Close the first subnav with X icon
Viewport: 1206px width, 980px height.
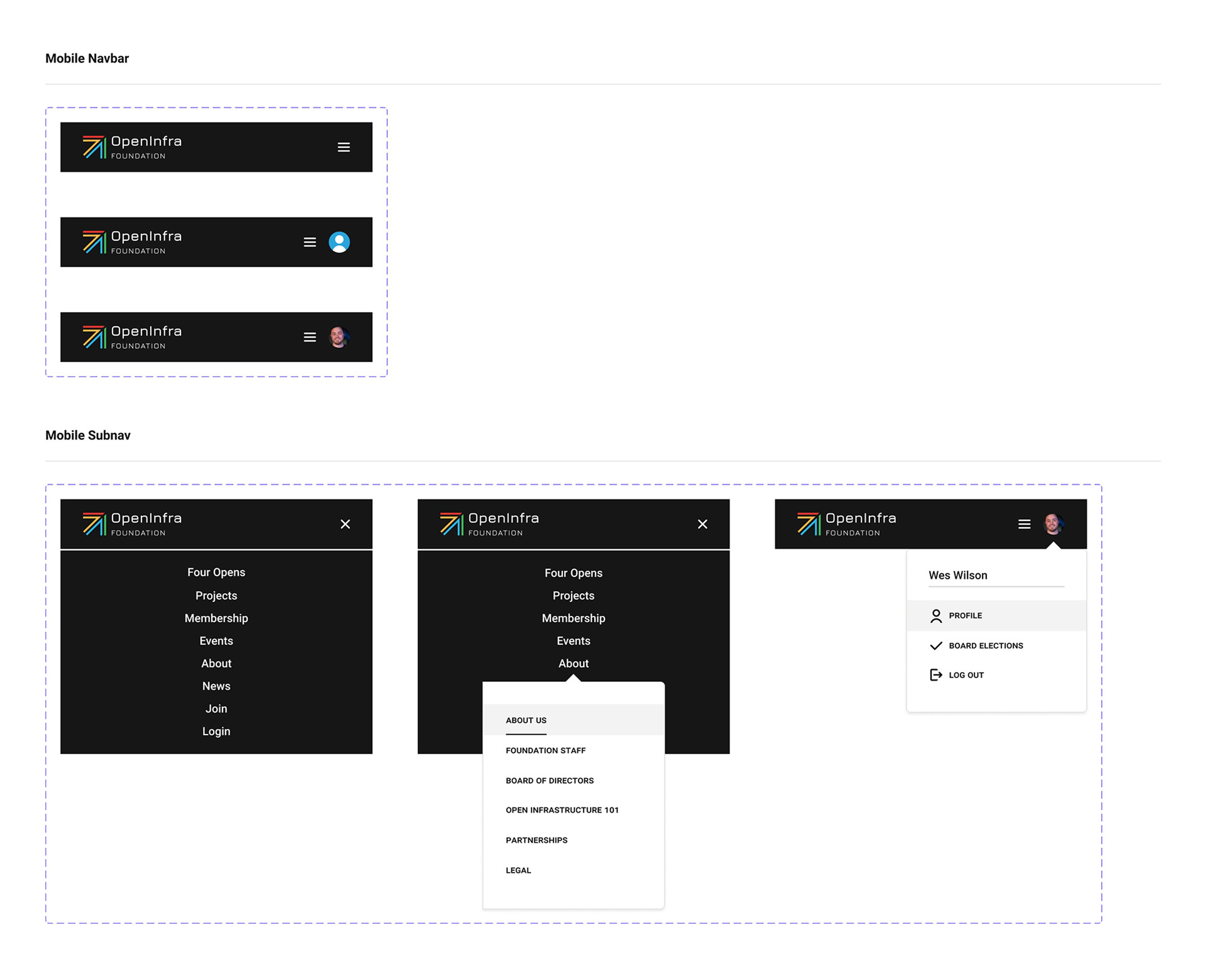[345, 524]
